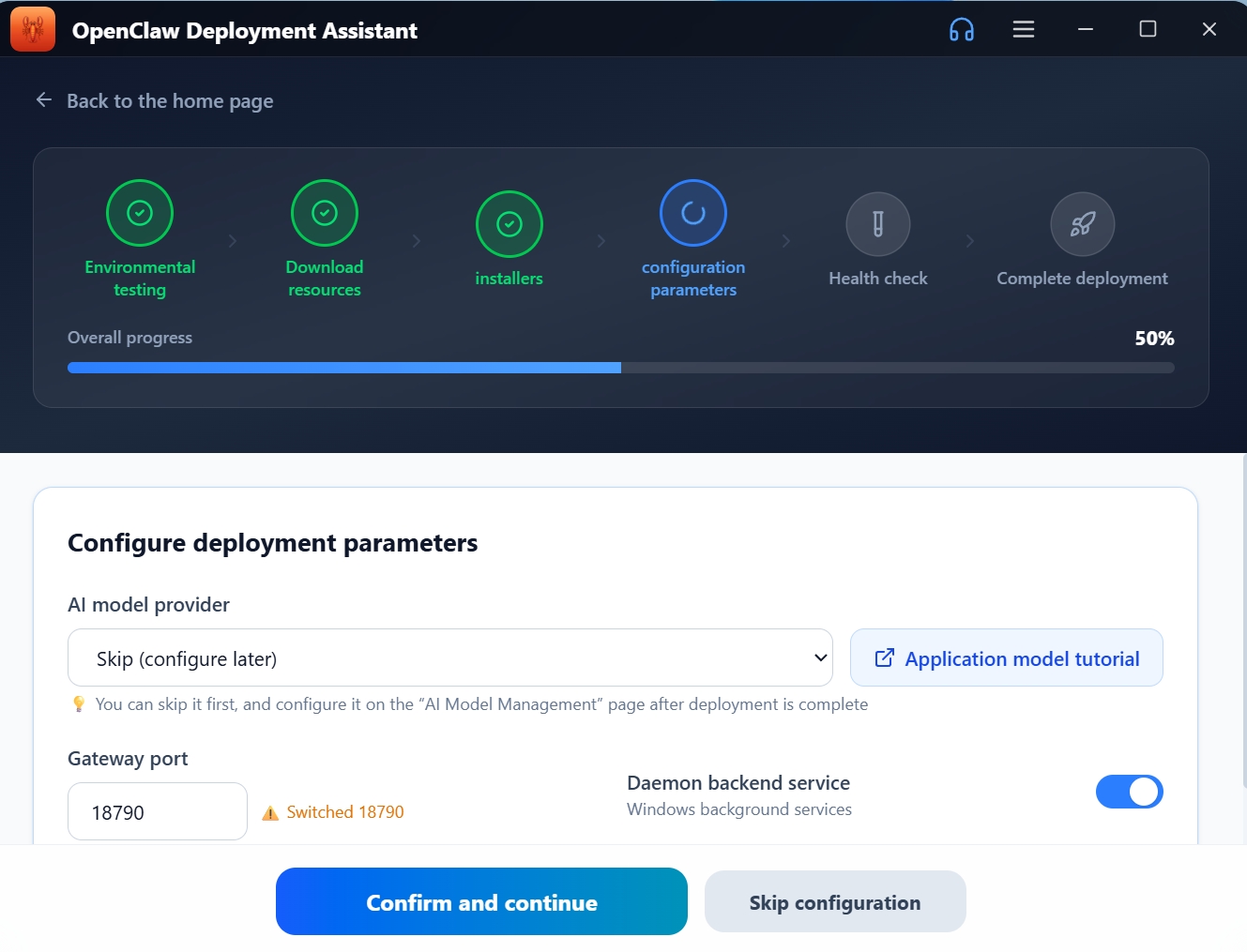This screenshot has width=1247, height=952.
Task: Open the hamburger menu in title bar
Action: pos(1023,30)
